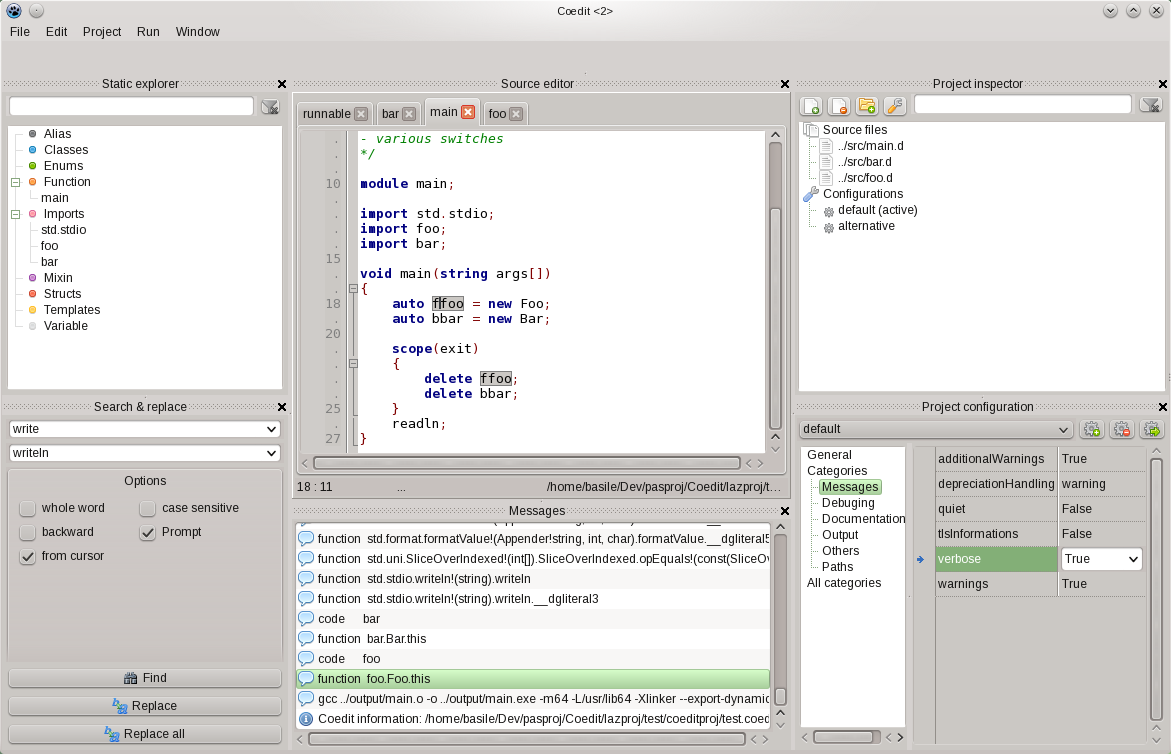
Task: Add a folder to the project sources
Action: coord(868,105)
